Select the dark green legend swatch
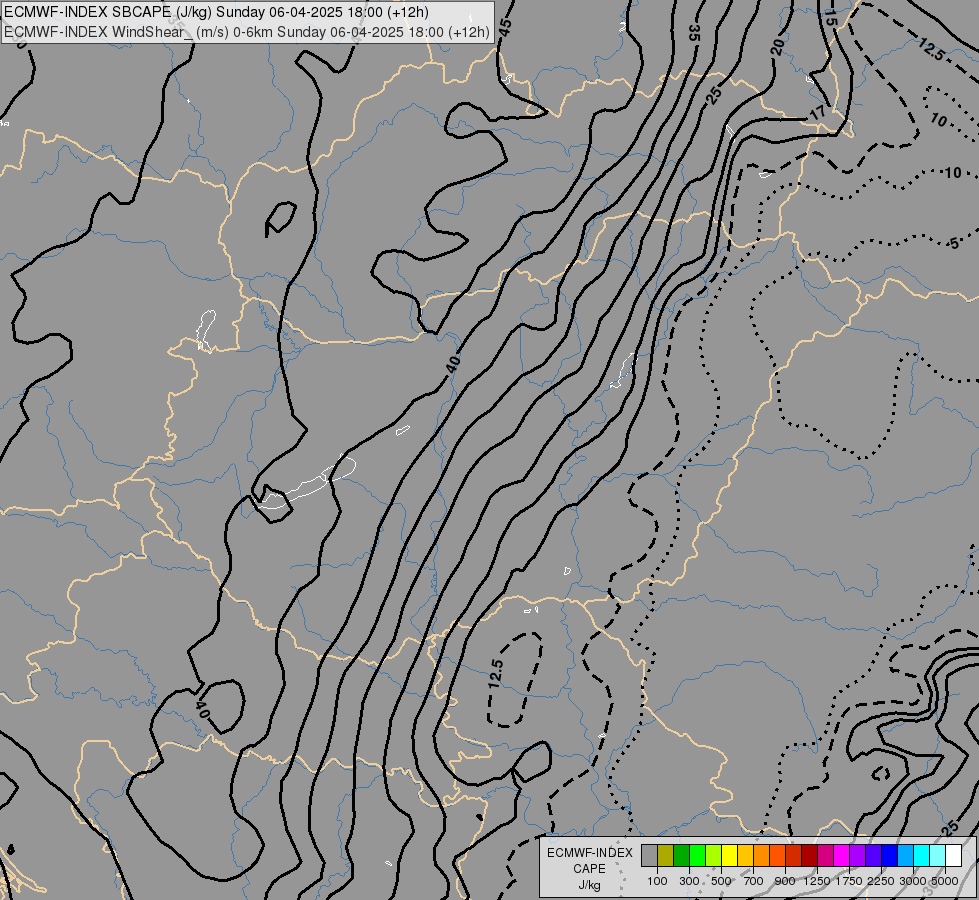Image resolution: width=979 pixels, height=900 pixels. tap(681, 856)
